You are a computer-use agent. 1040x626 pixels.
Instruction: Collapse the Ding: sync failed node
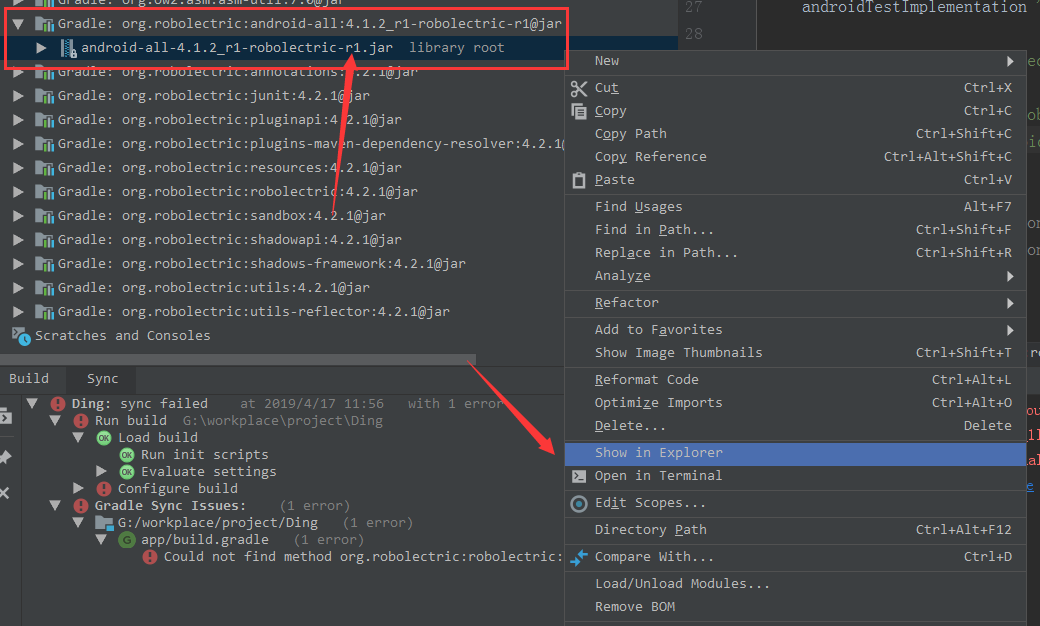click(x=32, y=403)
